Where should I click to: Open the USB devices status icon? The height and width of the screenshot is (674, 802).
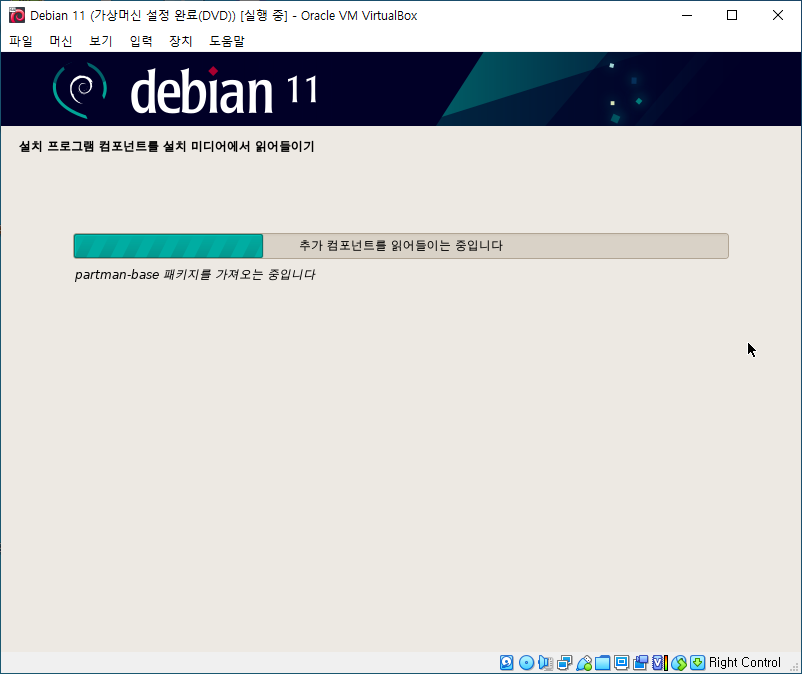584,663
